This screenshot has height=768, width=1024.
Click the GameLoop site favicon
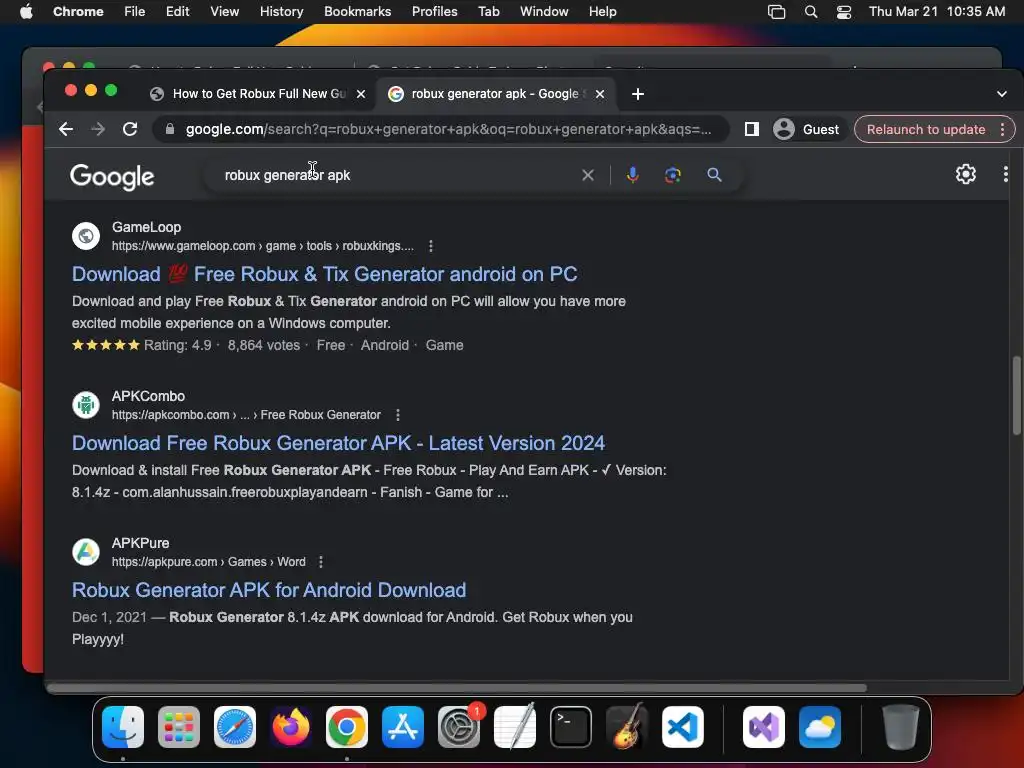point(86,236)
